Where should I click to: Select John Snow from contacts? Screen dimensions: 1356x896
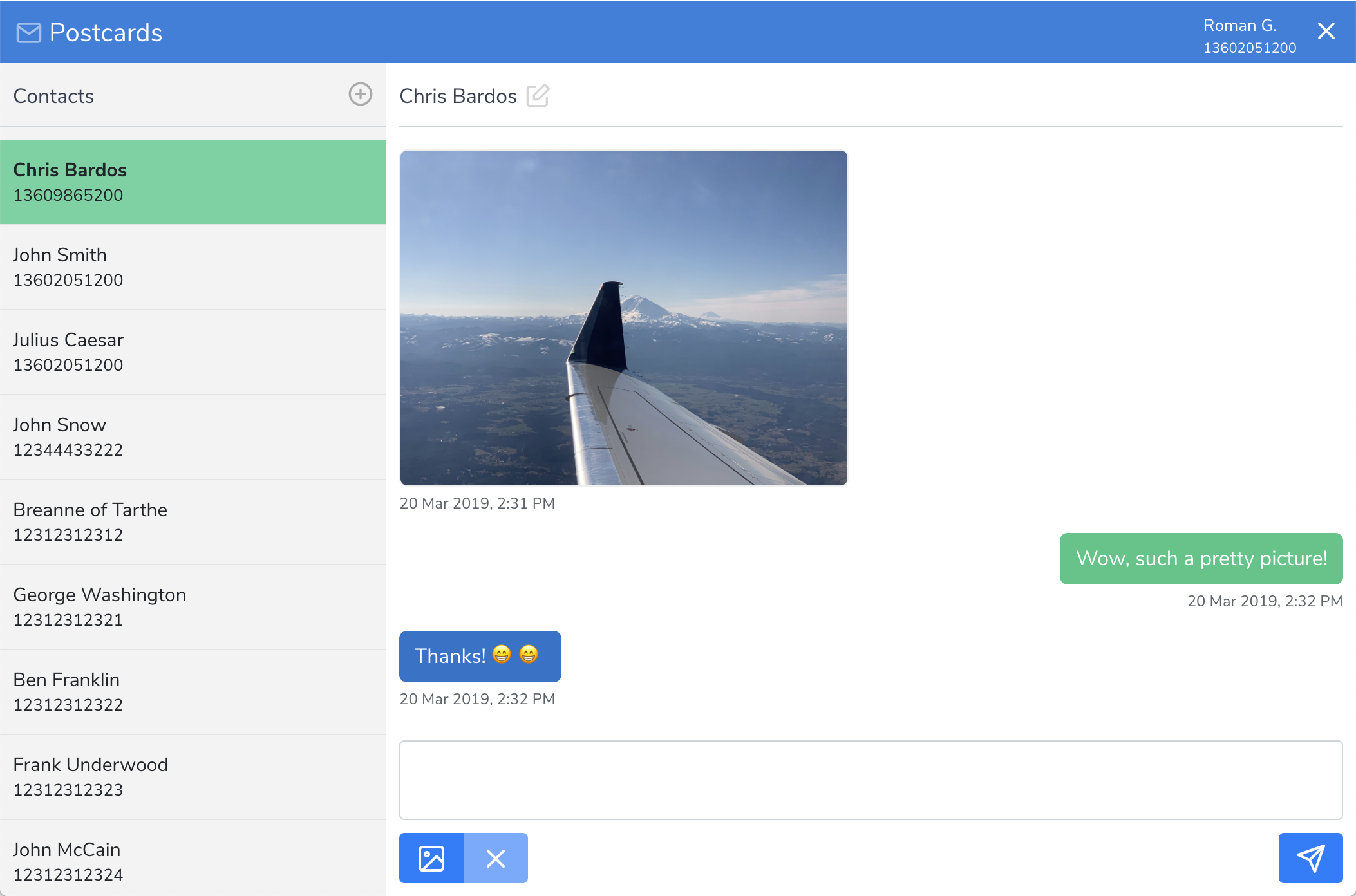[x=193, y=437]
